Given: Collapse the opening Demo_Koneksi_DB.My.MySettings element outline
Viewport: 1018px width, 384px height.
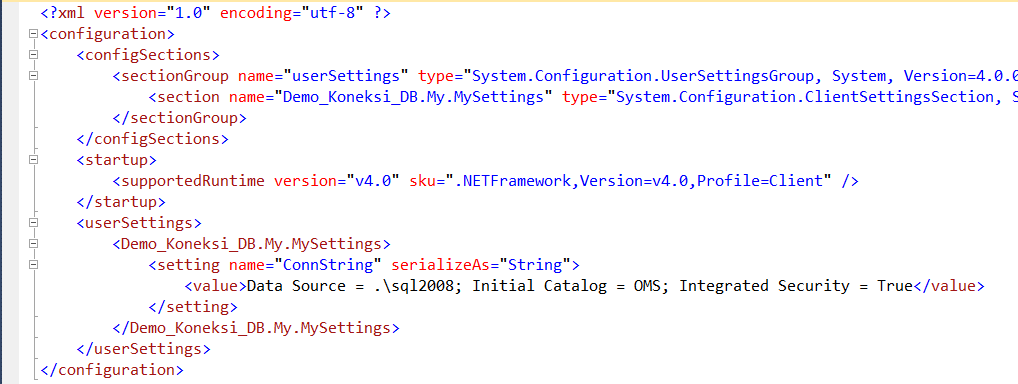Looking at the screenshot, I should [x=34, y=244].
